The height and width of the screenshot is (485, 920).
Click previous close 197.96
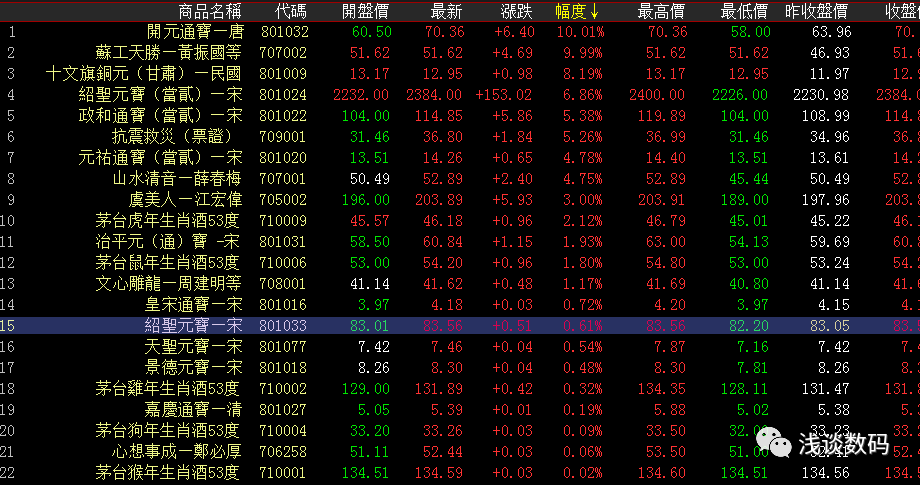(x=826, y=200)
